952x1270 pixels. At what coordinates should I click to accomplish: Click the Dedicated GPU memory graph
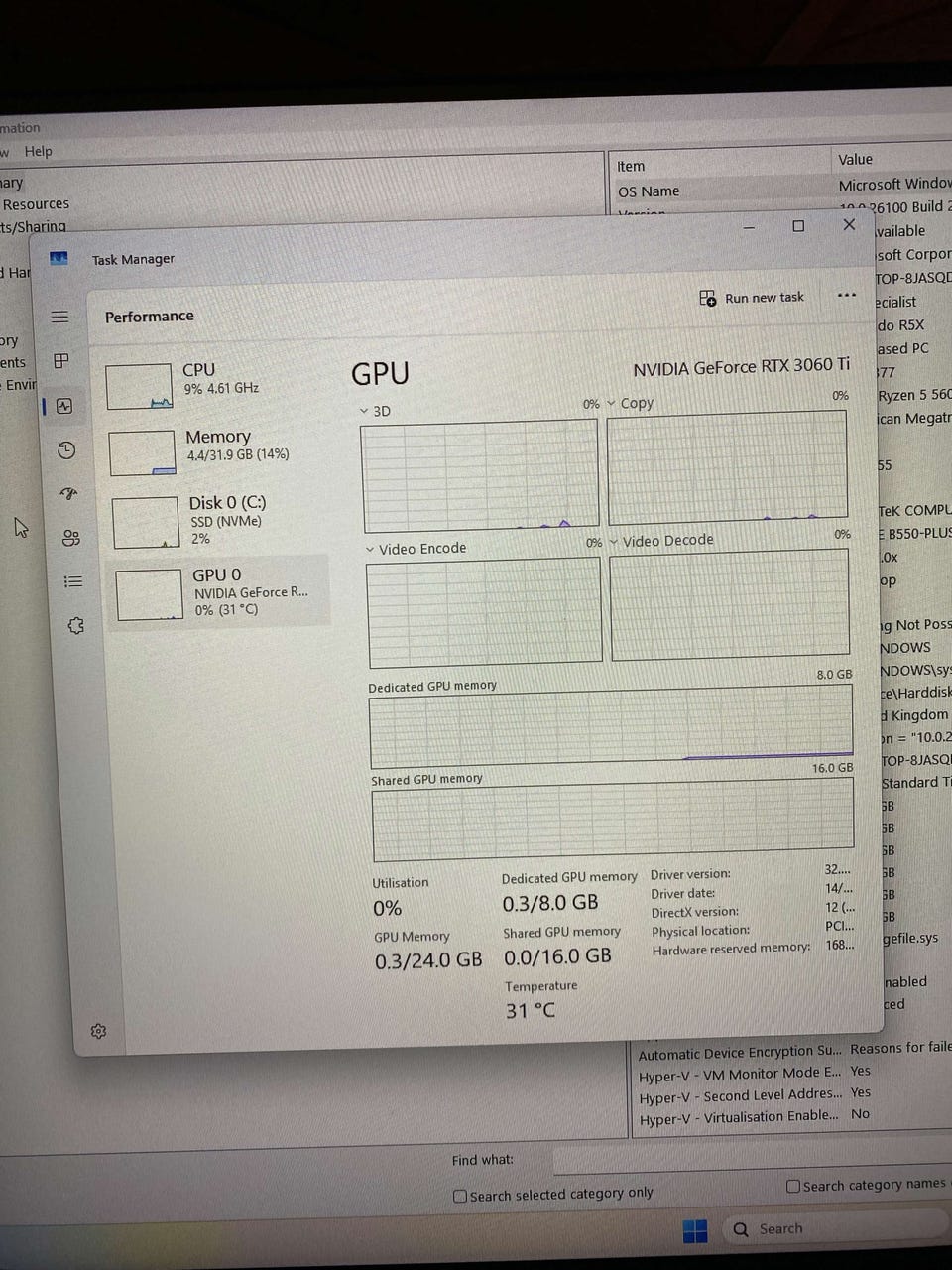(x=611, y=727)
